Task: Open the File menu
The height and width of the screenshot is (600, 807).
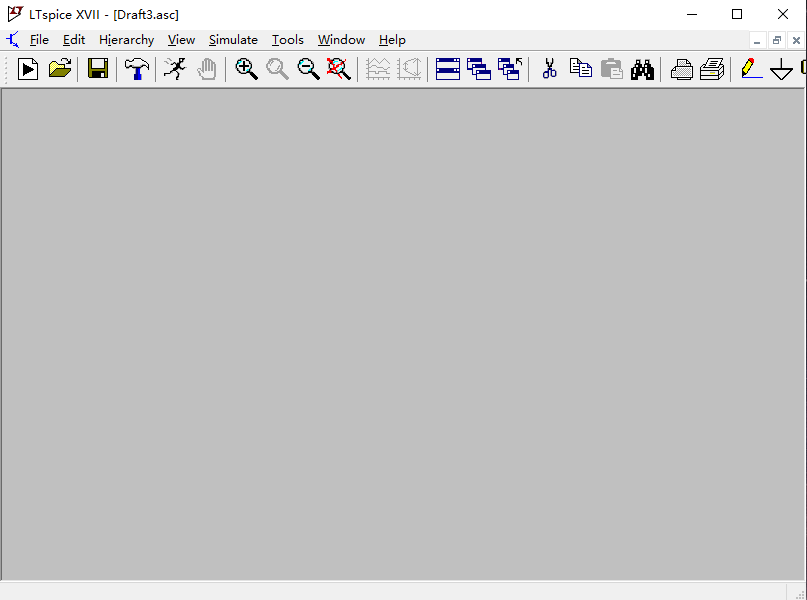Action: coord(39,40)
